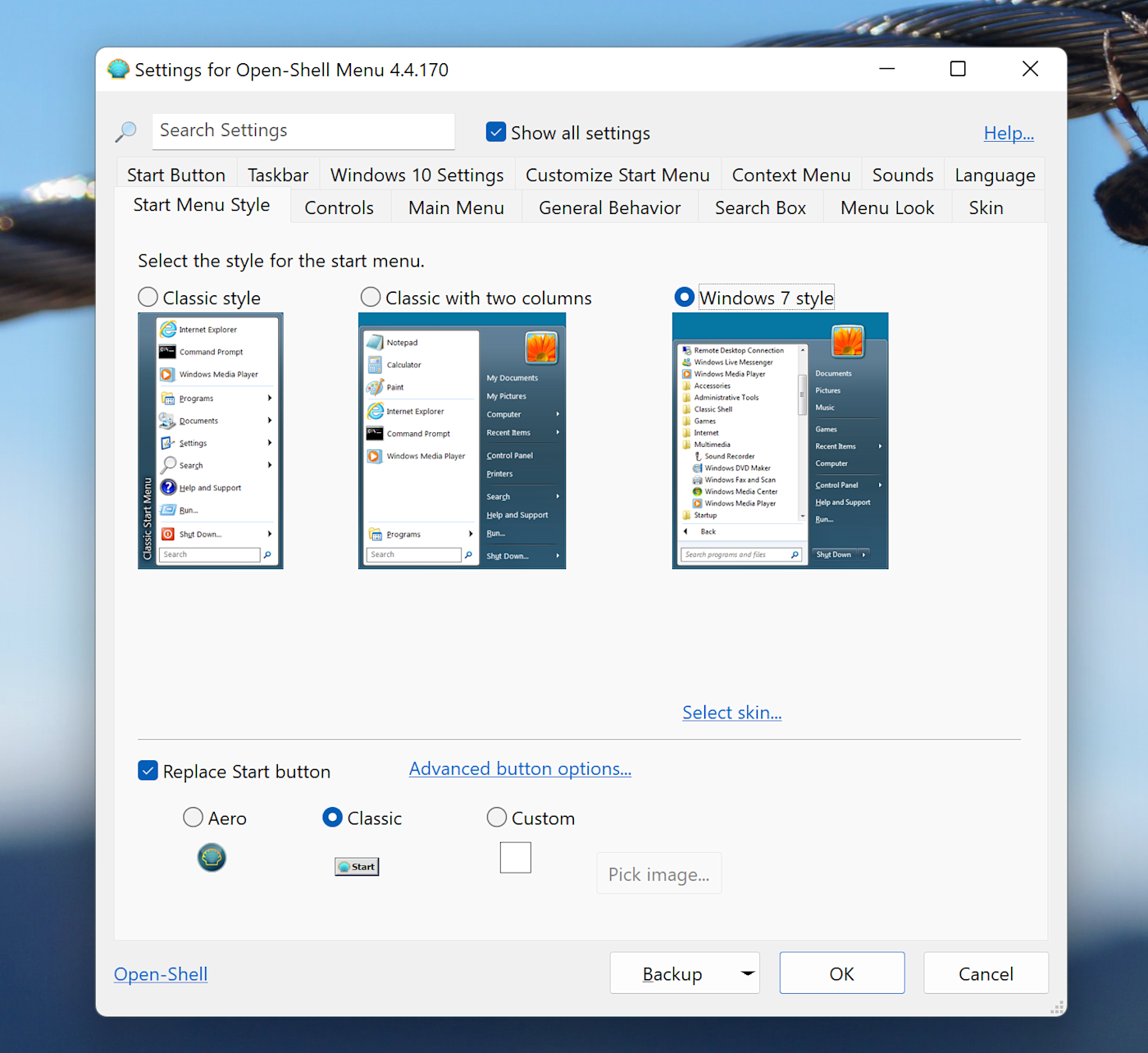Click the Cancel button
1148x1053 pixels.
(x=986, y=973)
